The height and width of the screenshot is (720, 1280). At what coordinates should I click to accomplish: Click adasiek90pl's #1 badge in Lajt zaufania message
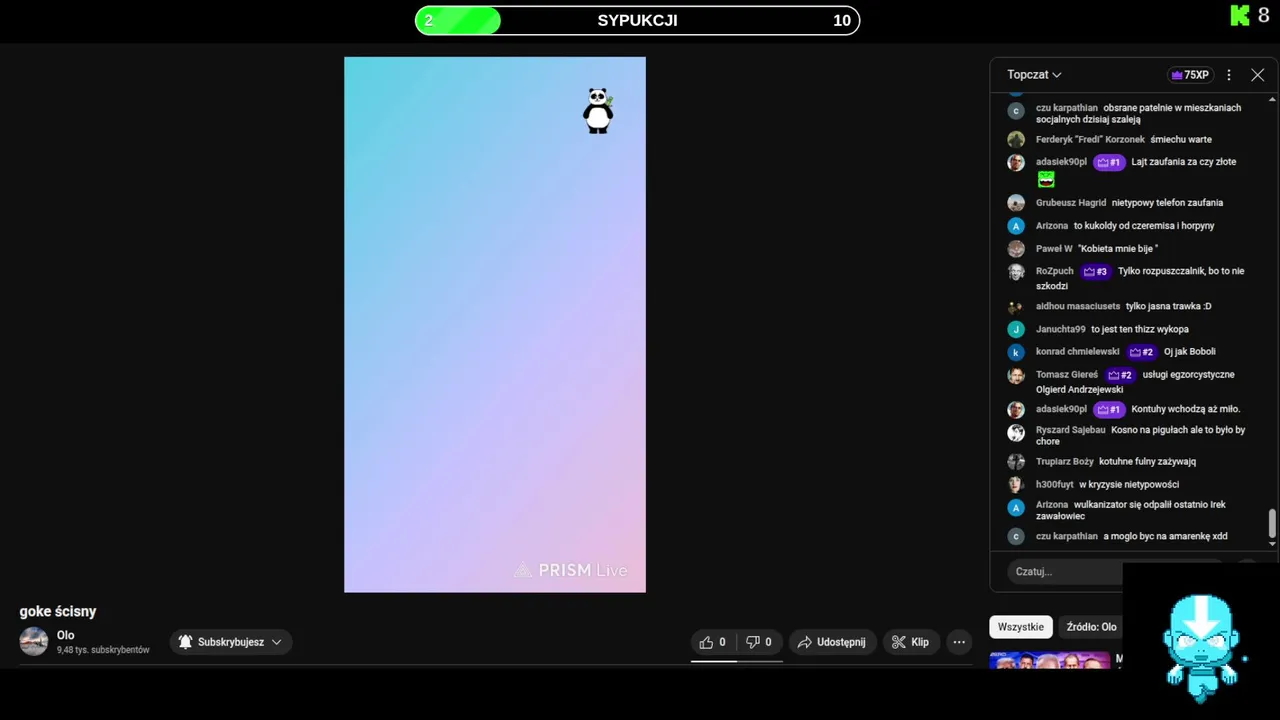(1109, 162)
